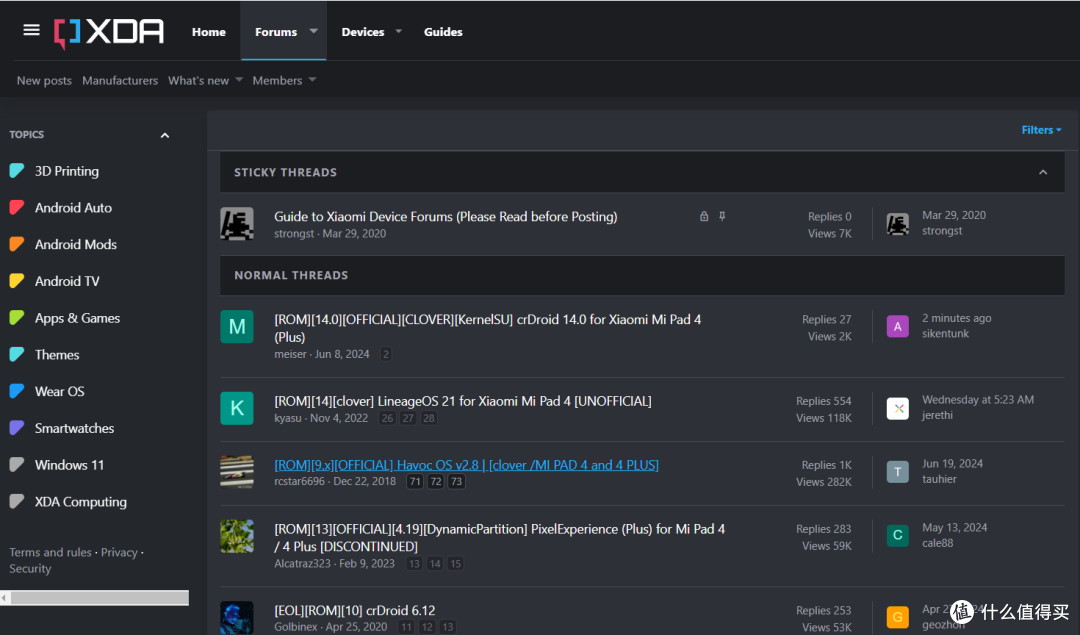Expand the Devices dropdown arrow
This screenshot has height=635, width=1080.
click(x=398, y=31)
